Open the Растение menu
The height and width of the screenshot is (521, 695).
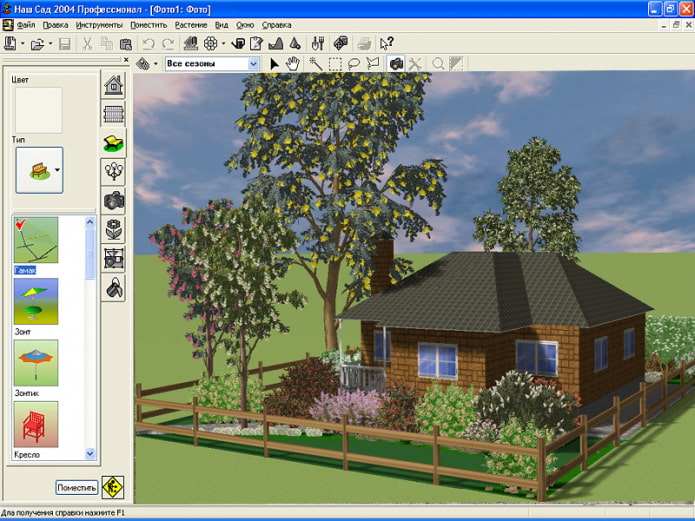[191, 25]
